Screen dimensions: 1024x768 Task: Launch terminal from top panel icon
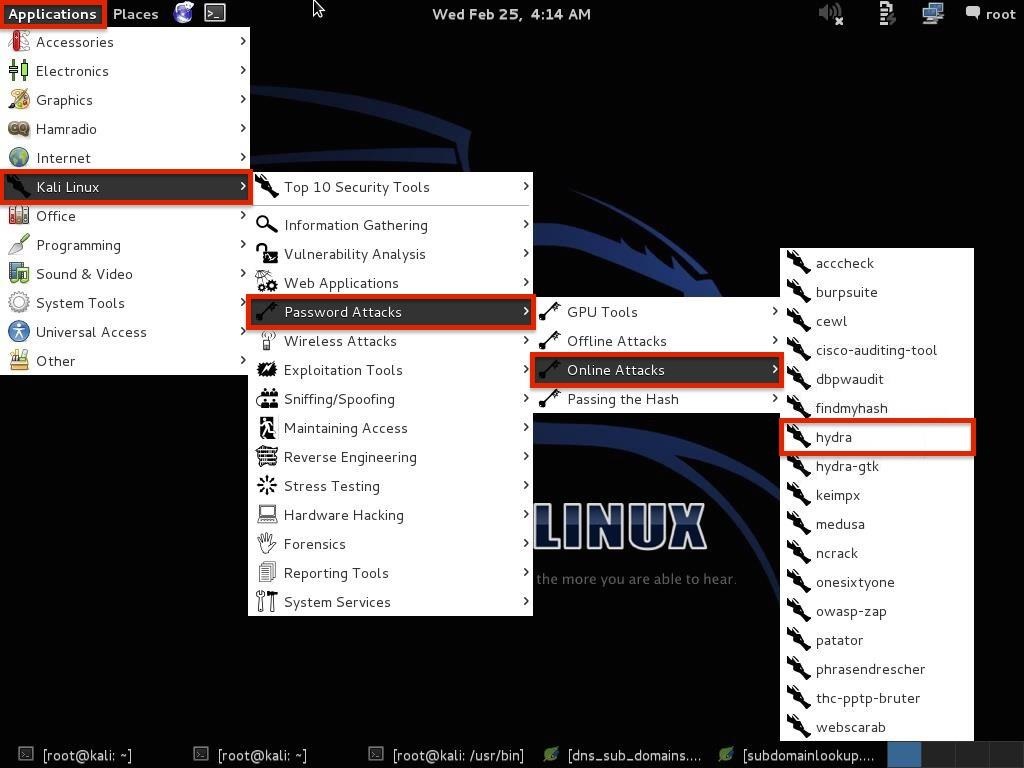215,13
